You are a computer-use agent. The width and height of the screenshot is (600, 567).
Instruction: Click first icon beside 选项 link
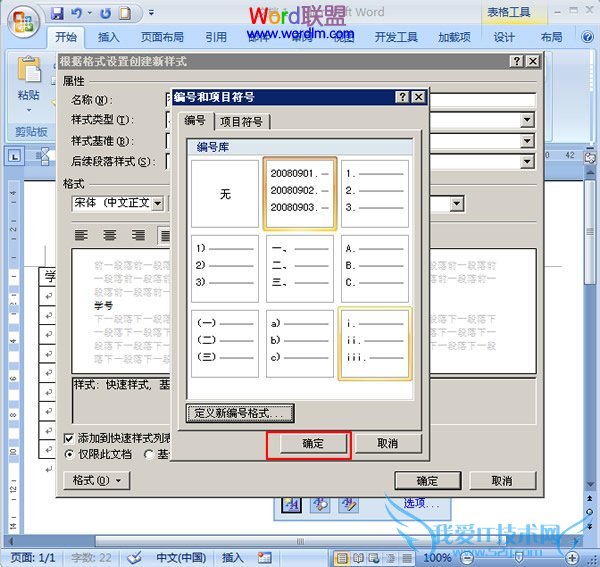tap(291, 505)
